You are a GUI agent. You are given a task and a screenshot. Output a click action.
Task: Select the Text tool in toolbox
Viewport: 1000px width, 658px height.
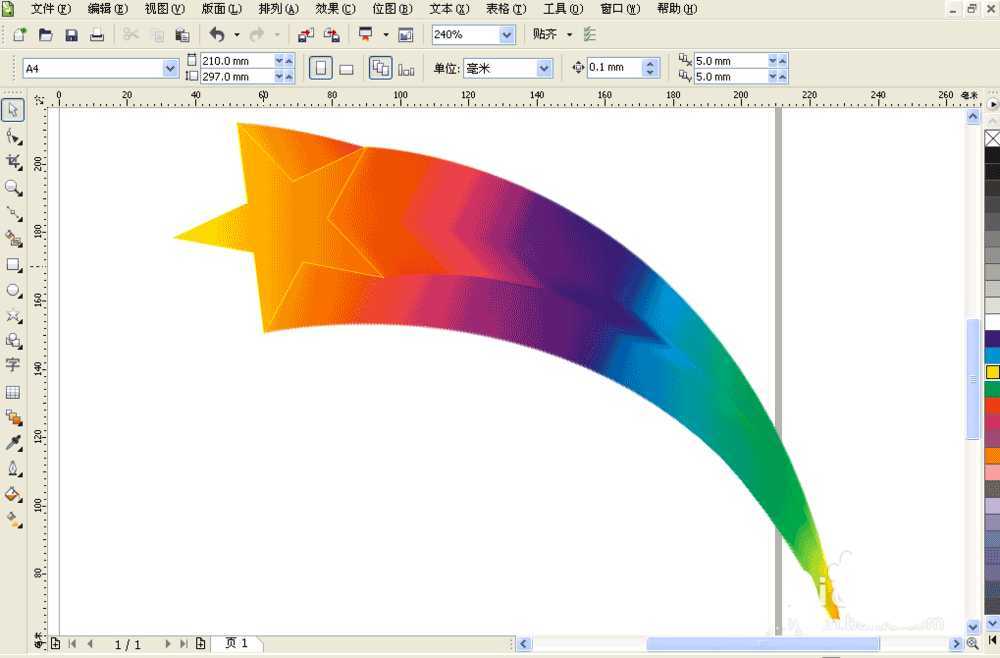[13, 366]
